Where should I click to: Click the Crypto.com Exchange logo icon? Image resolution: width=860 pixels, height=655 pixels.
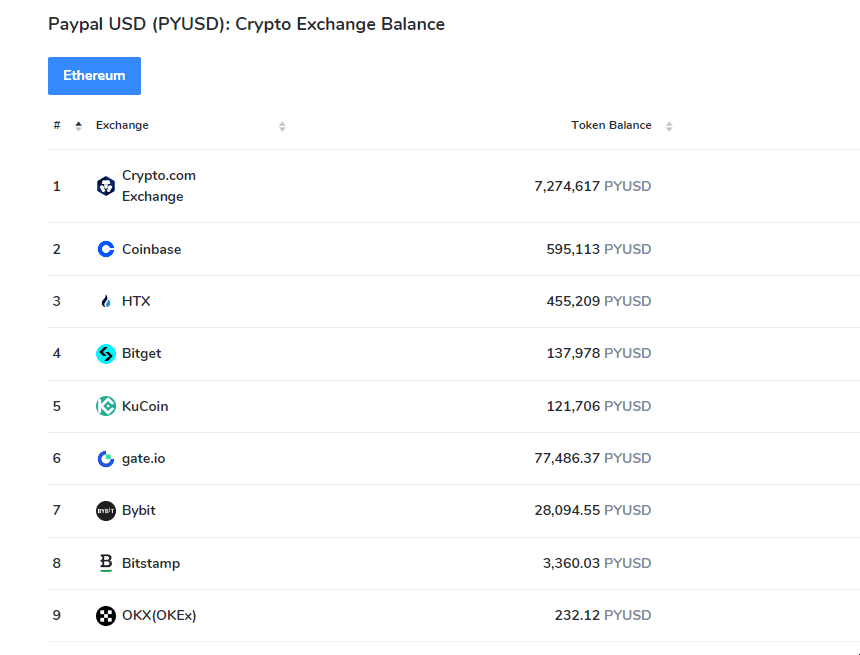coord(106,186)
